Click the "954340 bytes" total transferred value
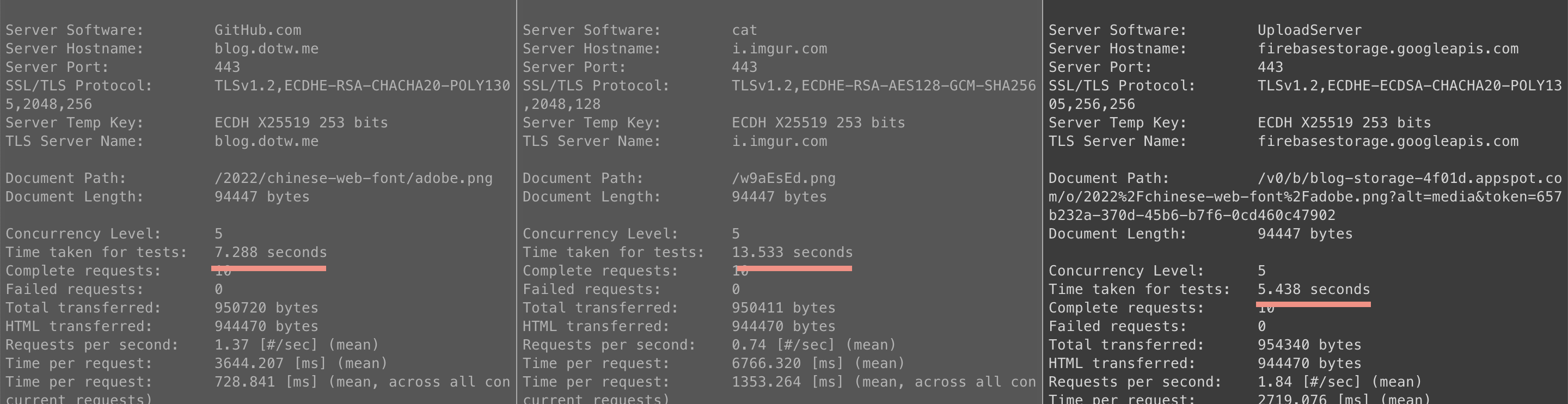The image size is (1568, 404). point(1309,345)
